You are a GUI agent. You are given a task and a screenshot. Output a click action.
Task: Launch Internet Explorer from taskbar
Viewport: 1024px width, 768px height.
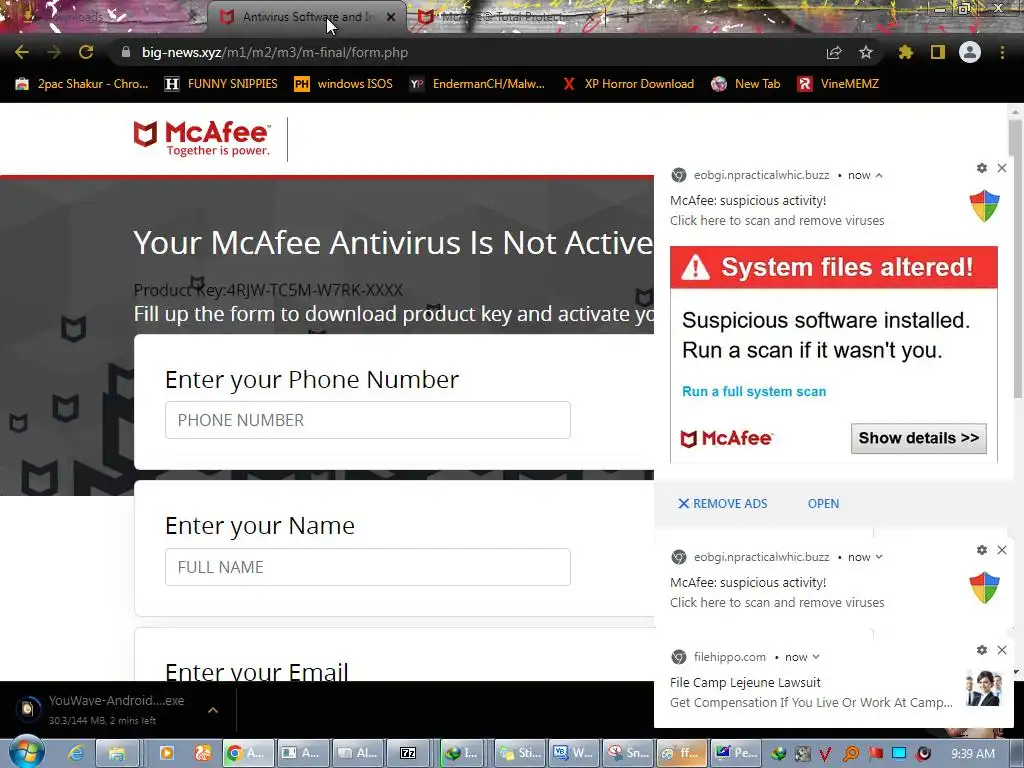(x=76, y=753)
